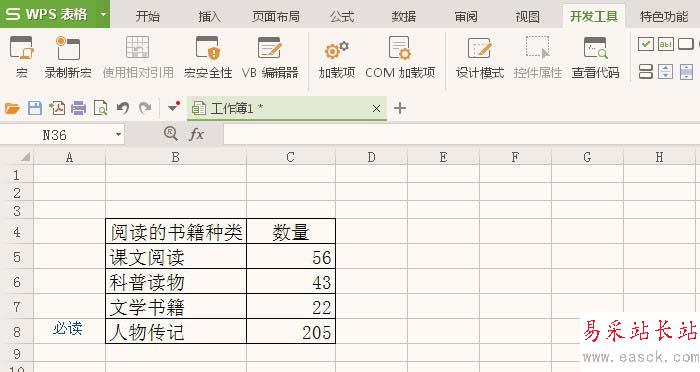Click the open folder icon
This screenshot has height=372, width=700.
click(12, 108)
